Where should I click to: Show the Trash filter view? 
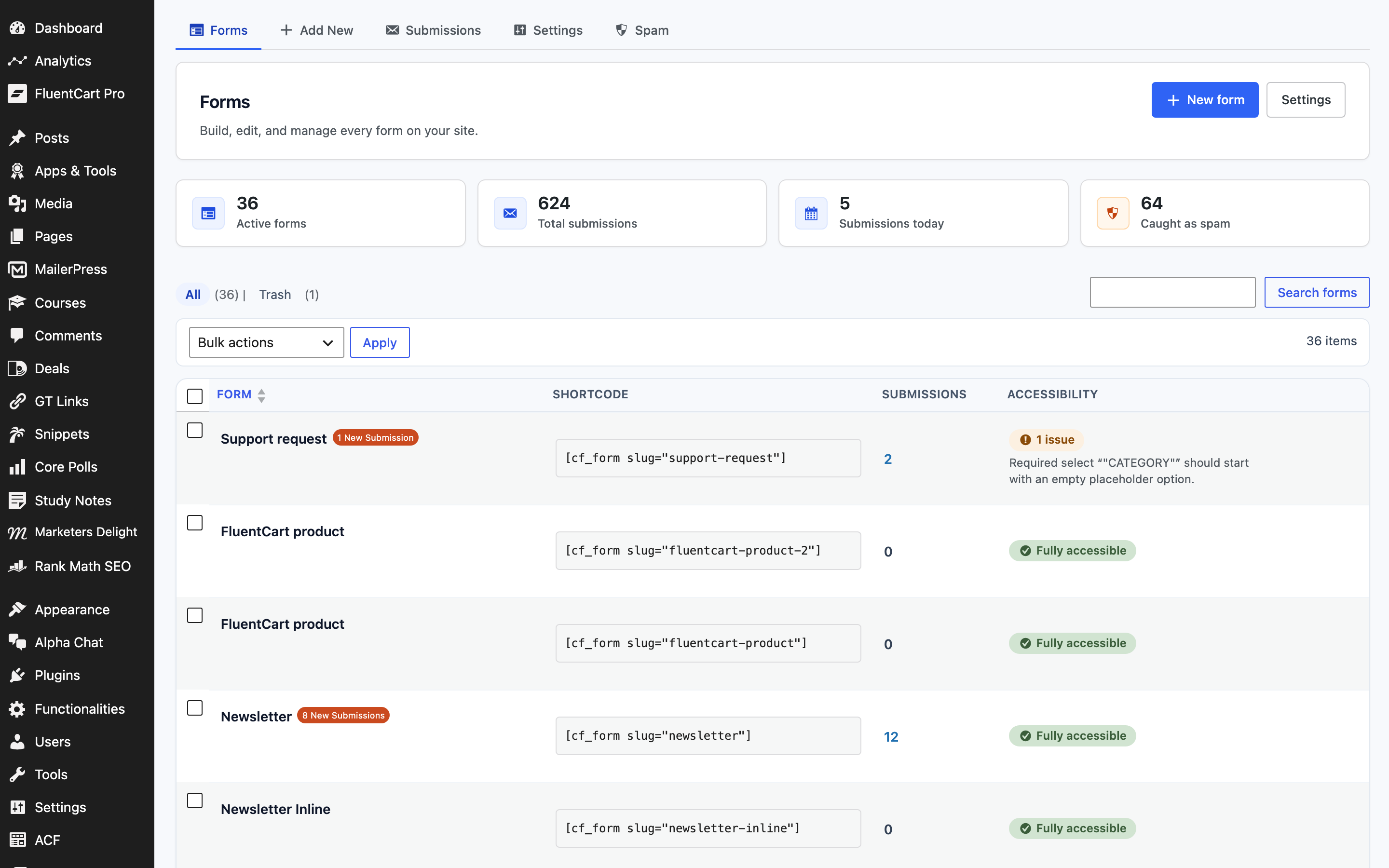point(275,295)
